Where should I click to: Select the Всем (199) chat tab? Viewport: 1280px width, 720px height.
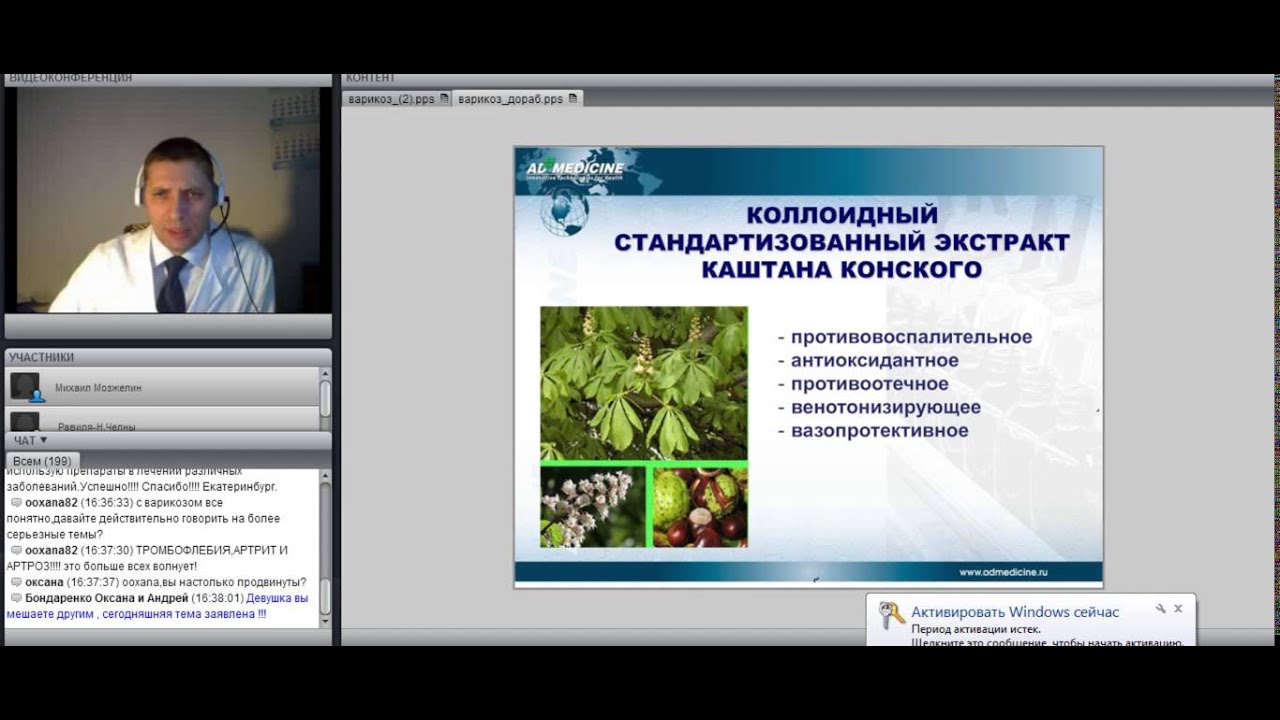(42, 461)
